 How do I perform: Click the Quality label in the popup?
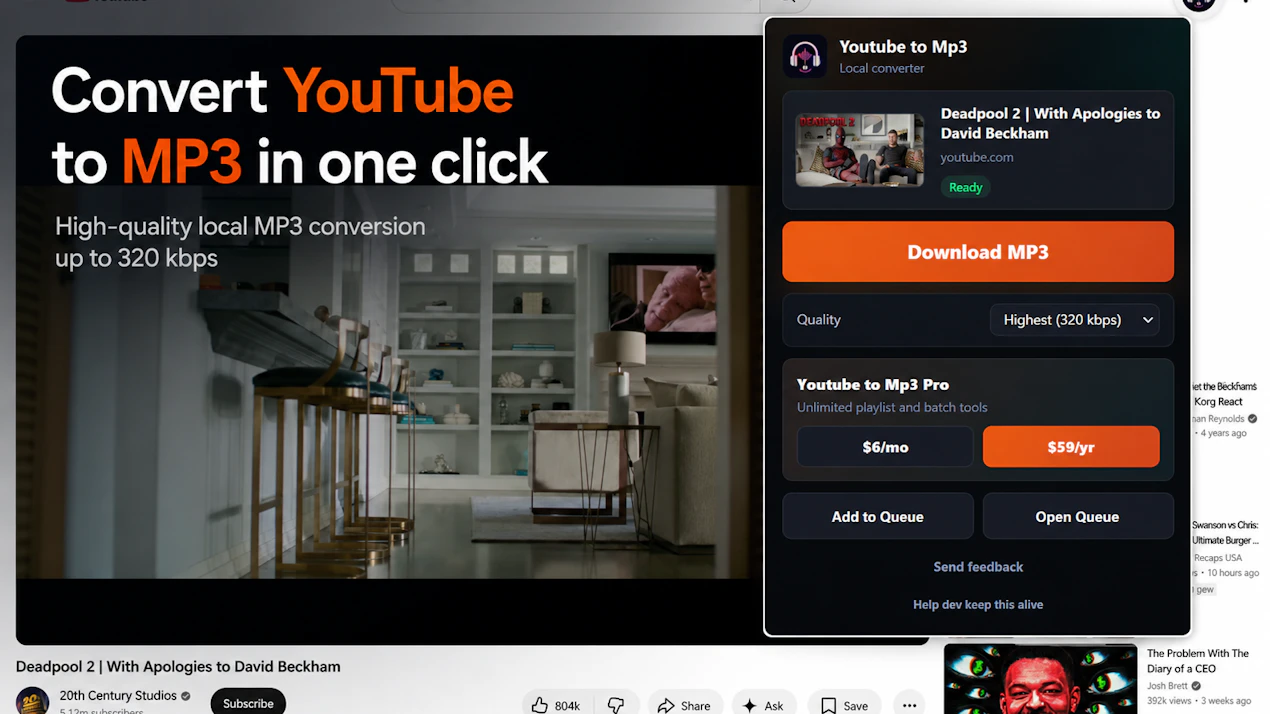tap(818, 320)
